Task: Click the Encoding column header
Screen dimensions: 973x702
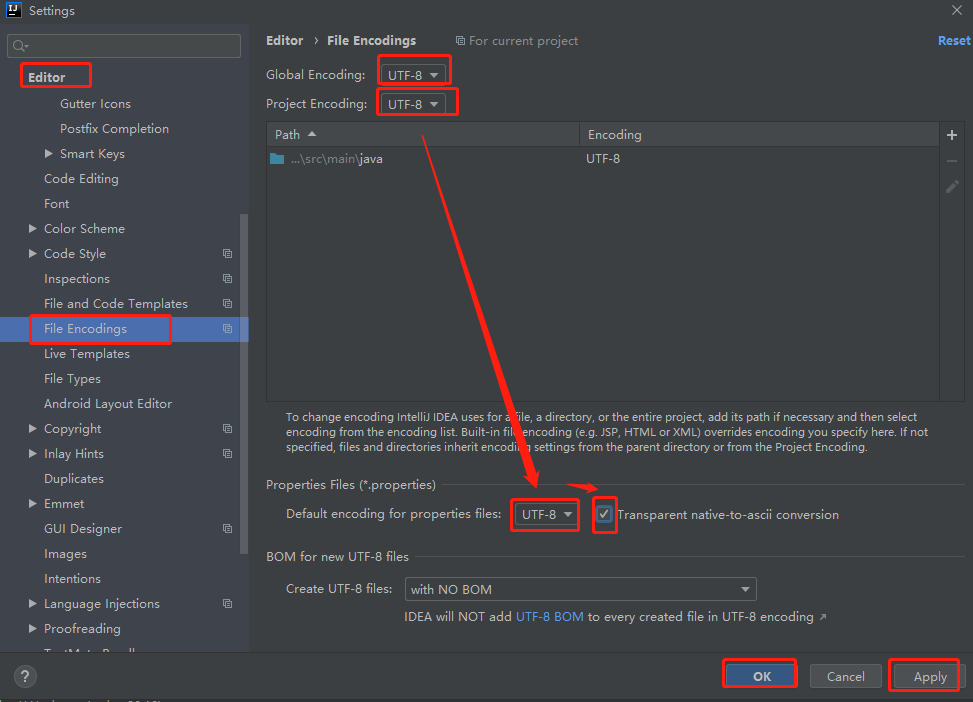Action: coord(759,134)
